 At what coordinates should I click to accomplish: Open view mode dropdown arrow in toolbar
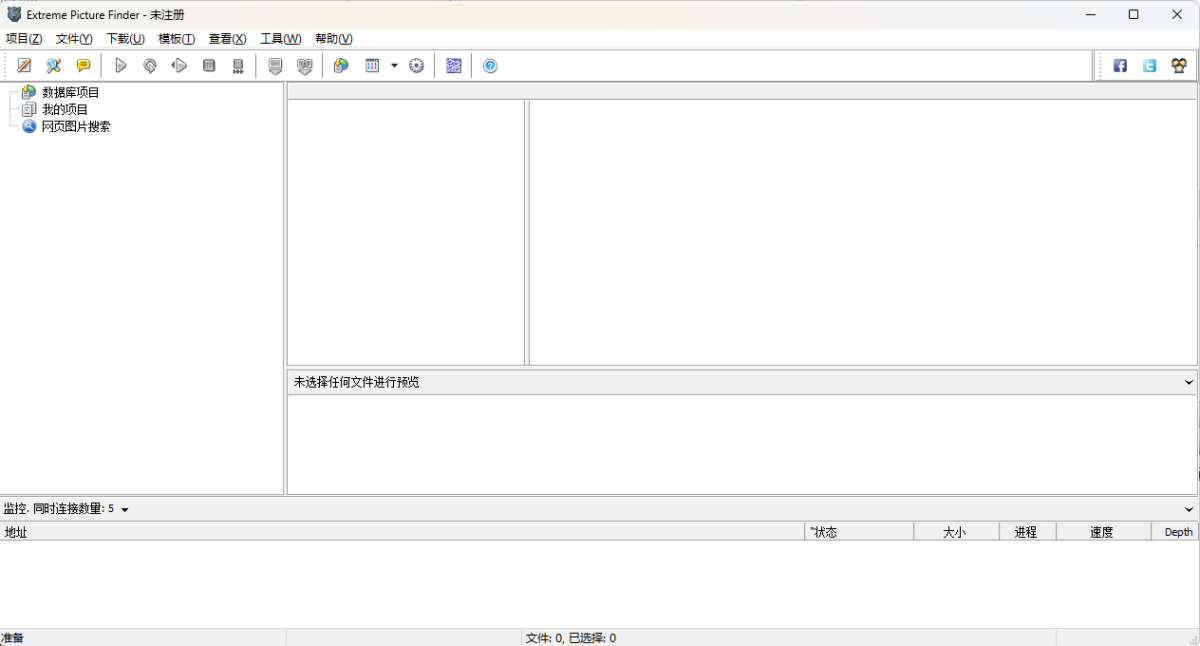coord(394,66)
